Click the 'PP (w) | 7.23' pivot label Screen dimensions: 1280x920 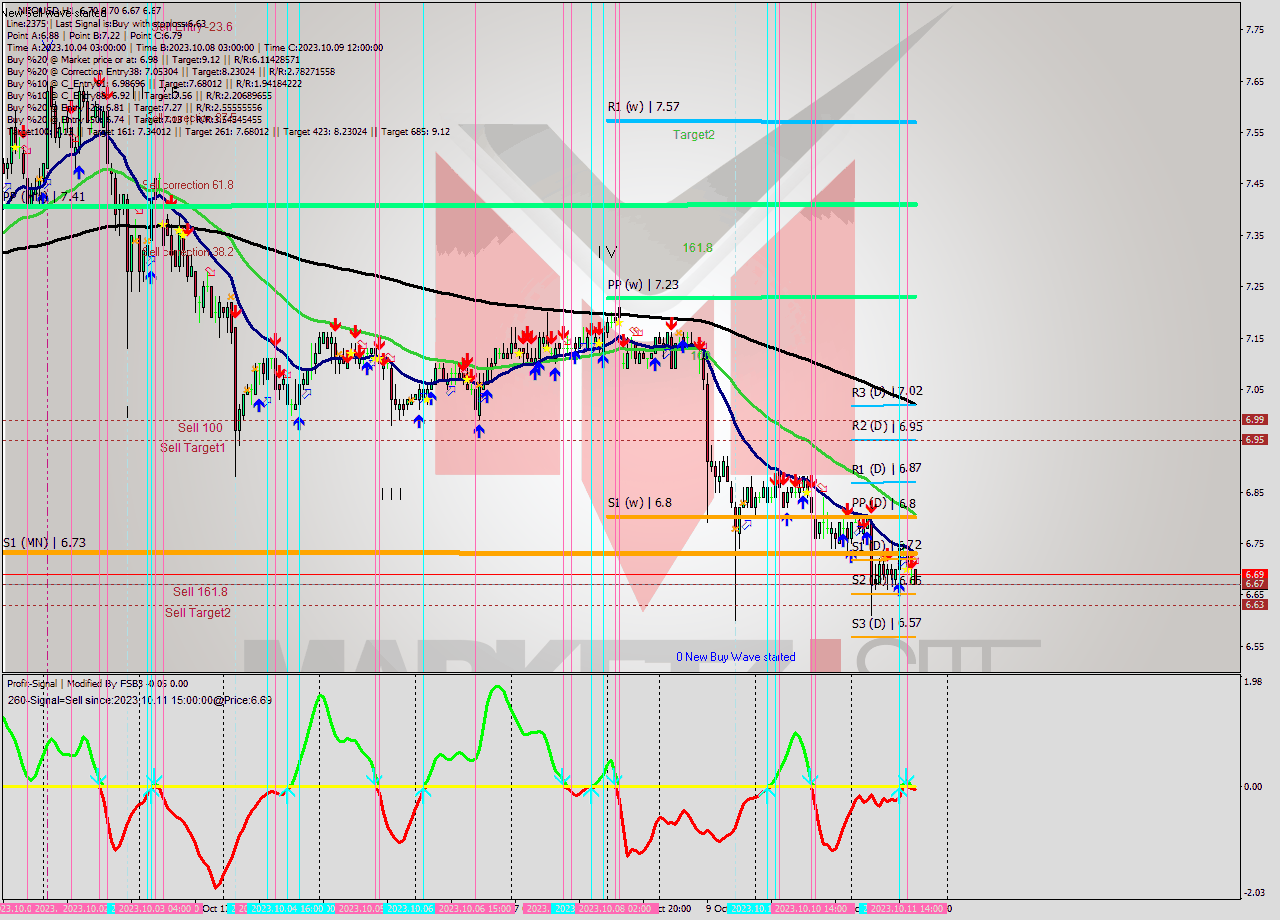tap(643, 285)
